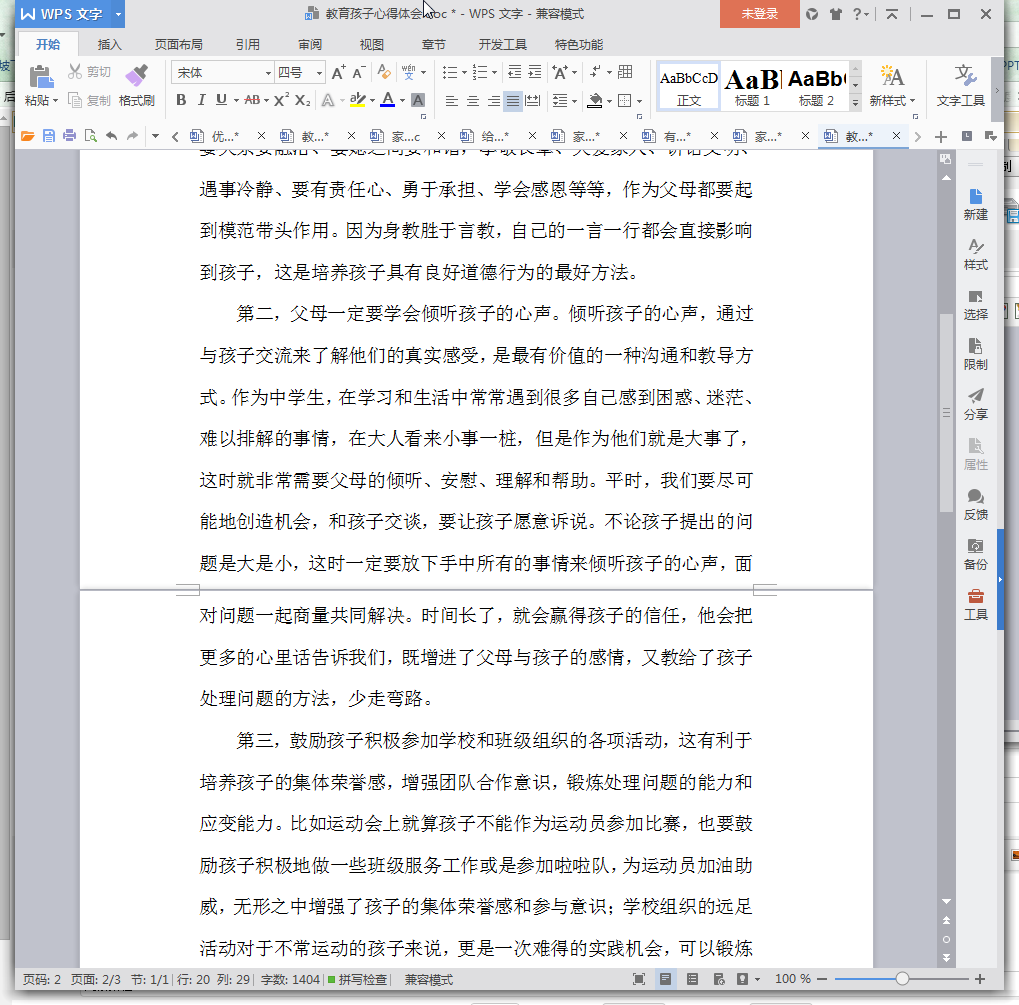Image resolution: width=1019 pixels, height=1005 pixels.
Task: Toggle 拼写检查 spell check in status bar
Action: (357, 980)
